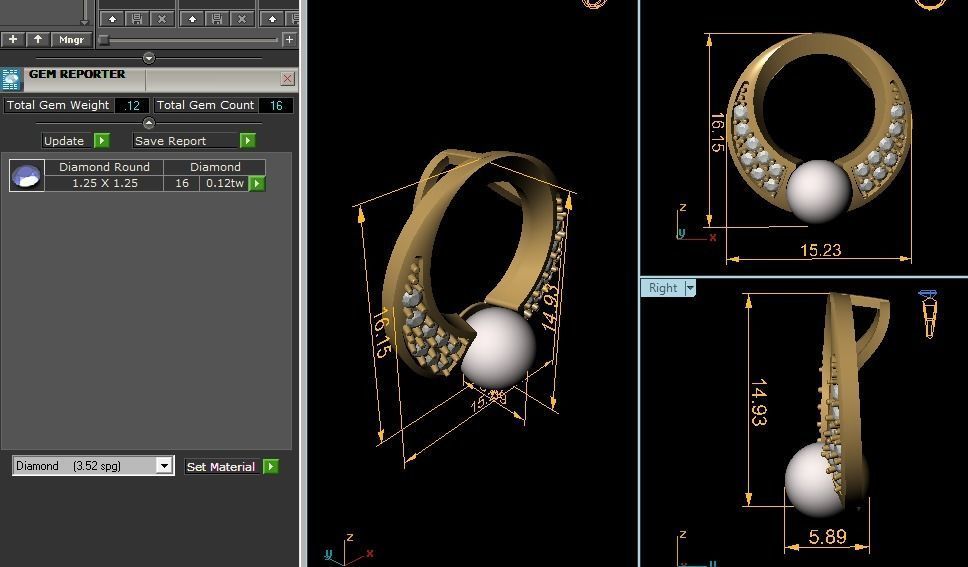Click the green arrow next to Save Report
Image resolution: width=968 pixels, height=567 pixels.
(x=248, y=141)
